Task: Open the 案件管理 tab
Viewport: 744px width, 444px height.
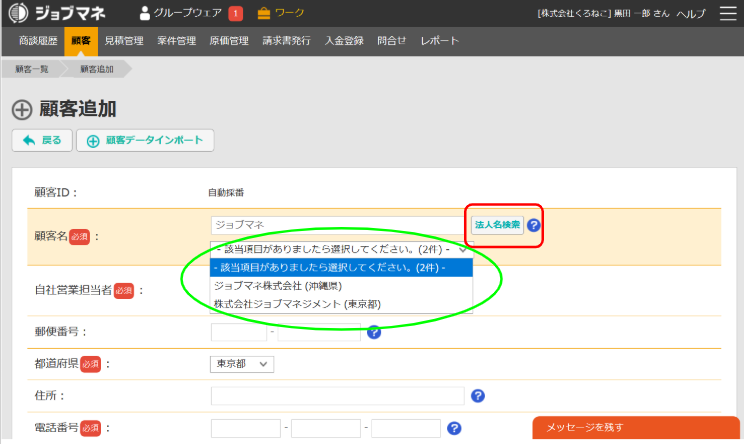Action: tap(177, 41)
